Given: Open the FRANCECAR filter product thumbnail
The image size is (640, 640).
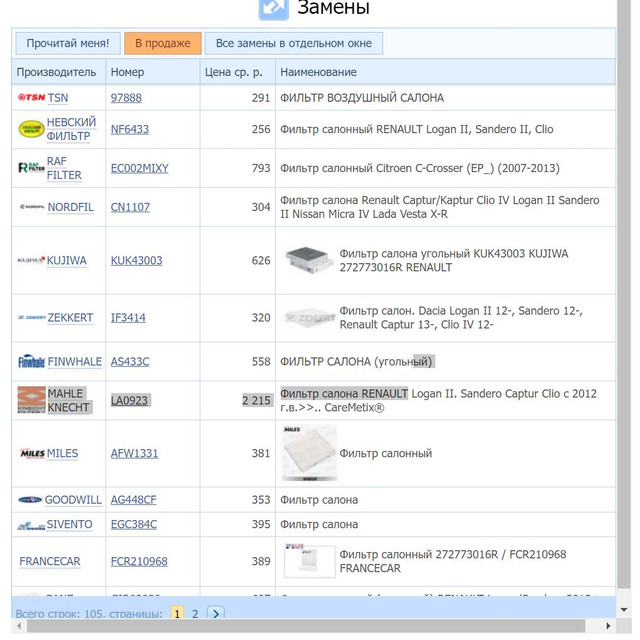Looking at the screenshot, I should tap(309, 561).
